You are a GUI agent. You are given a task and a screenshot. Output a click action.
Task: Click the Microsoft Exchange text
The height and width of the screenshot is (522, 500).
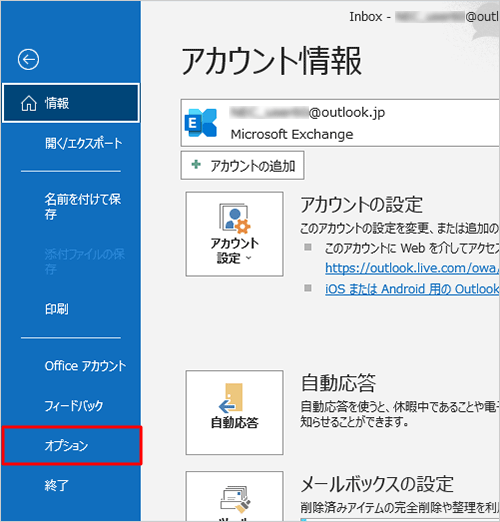pyautogui.click(x=292, y=134)
